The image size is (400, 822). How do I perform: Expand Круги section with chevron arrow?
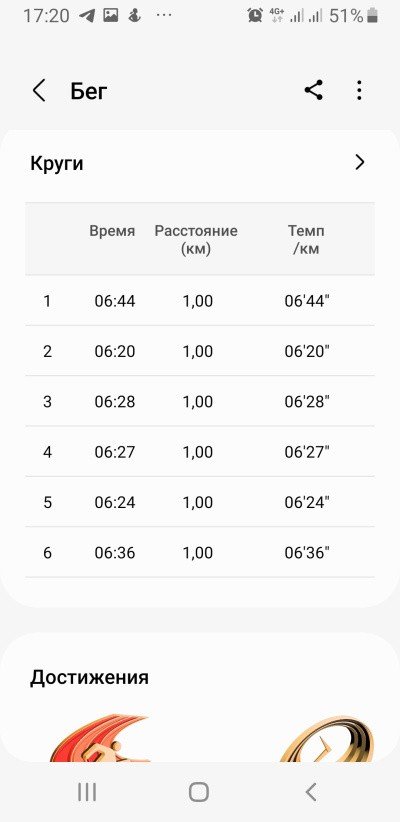(x=360, y=163)
